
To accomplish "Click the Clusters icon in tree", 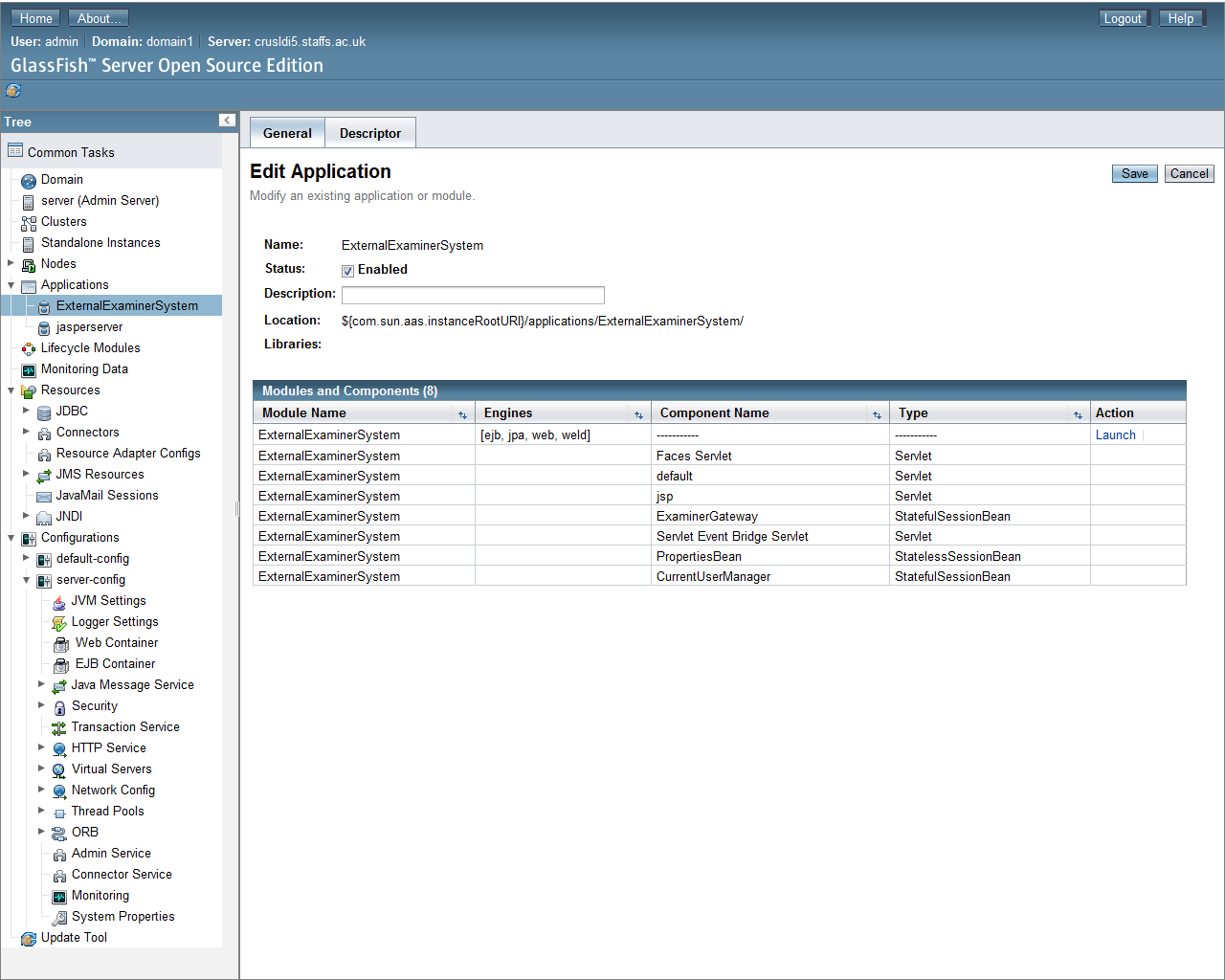I will tap(29, 222).
